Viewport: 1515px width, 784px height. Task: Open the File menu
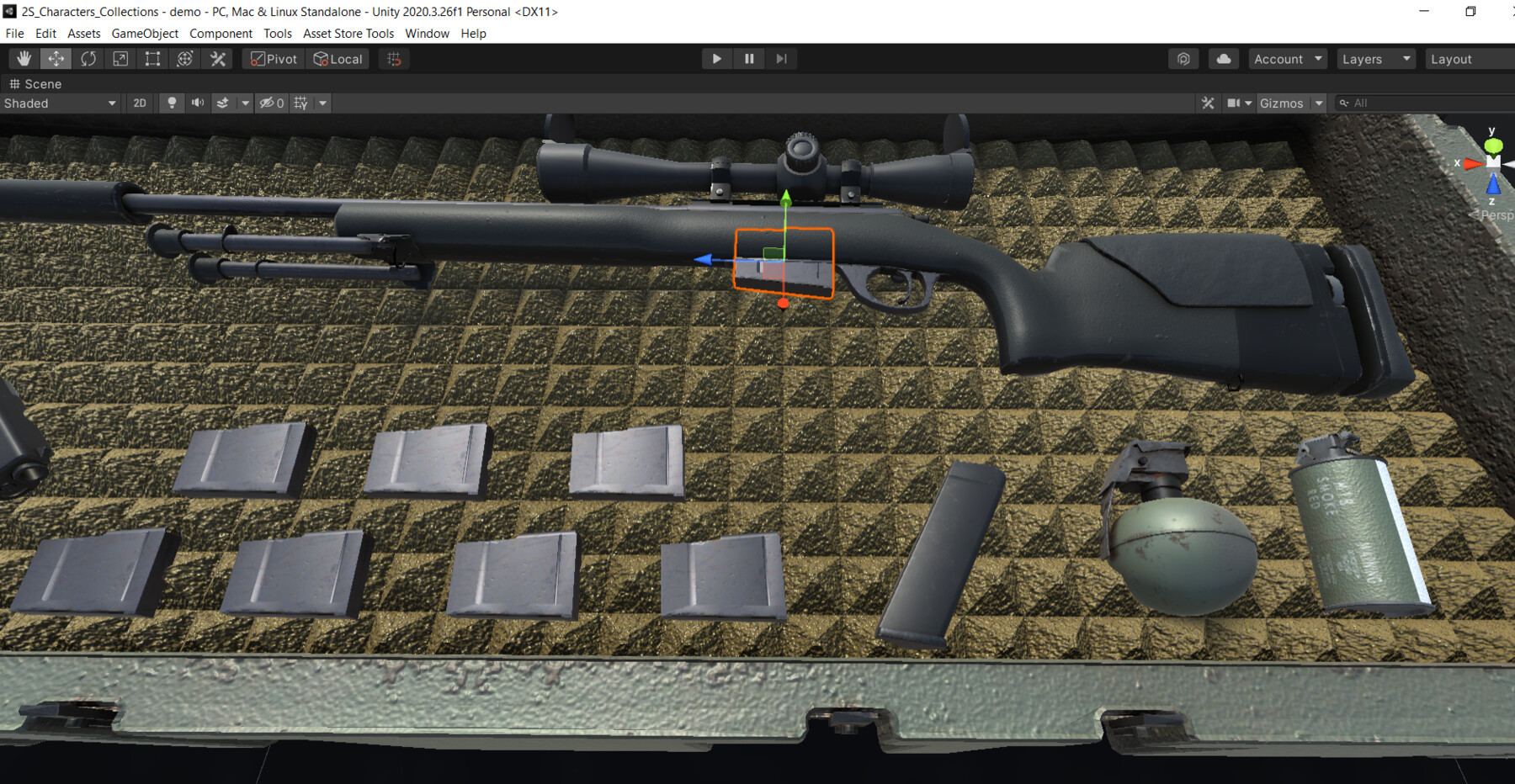coord(15,34)
